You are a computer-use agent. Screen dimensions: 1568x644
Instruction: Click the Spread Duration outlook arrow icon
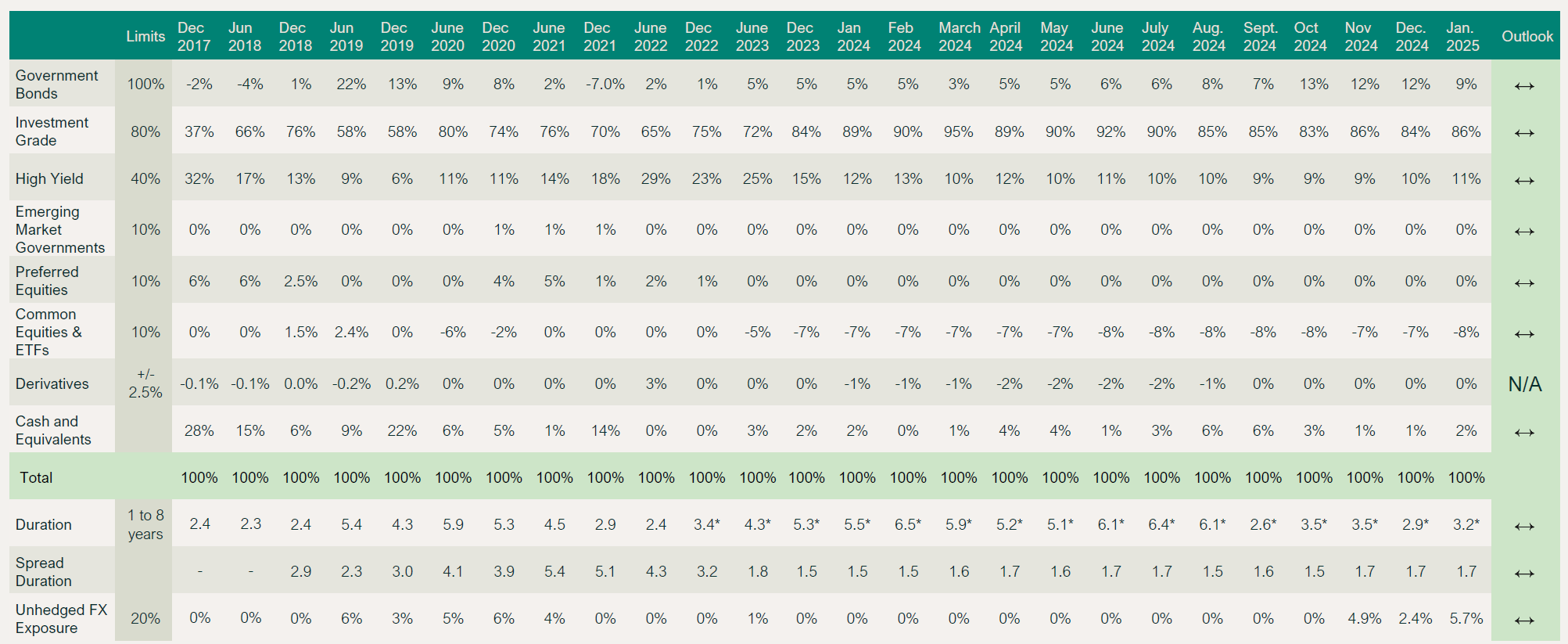point(1524,574)
